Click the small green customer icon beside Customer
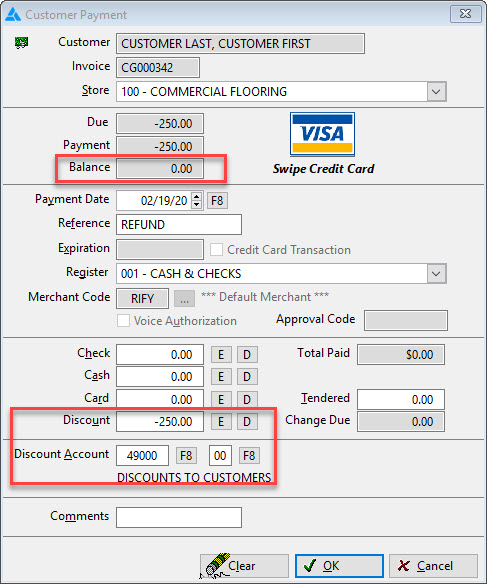Viewport: 487px width, 584px height. coord(21,43)
